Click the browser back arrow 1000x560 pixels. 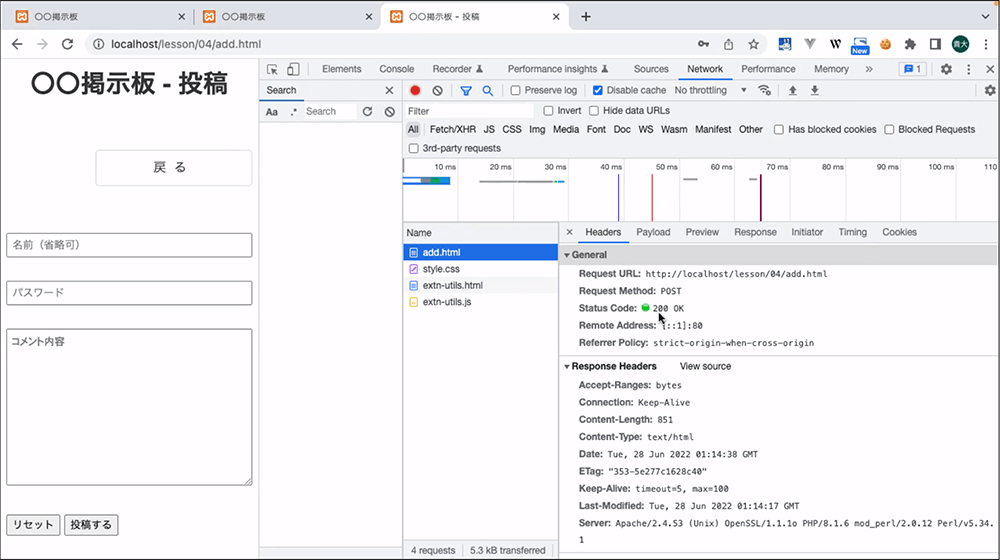pos(17,44)
